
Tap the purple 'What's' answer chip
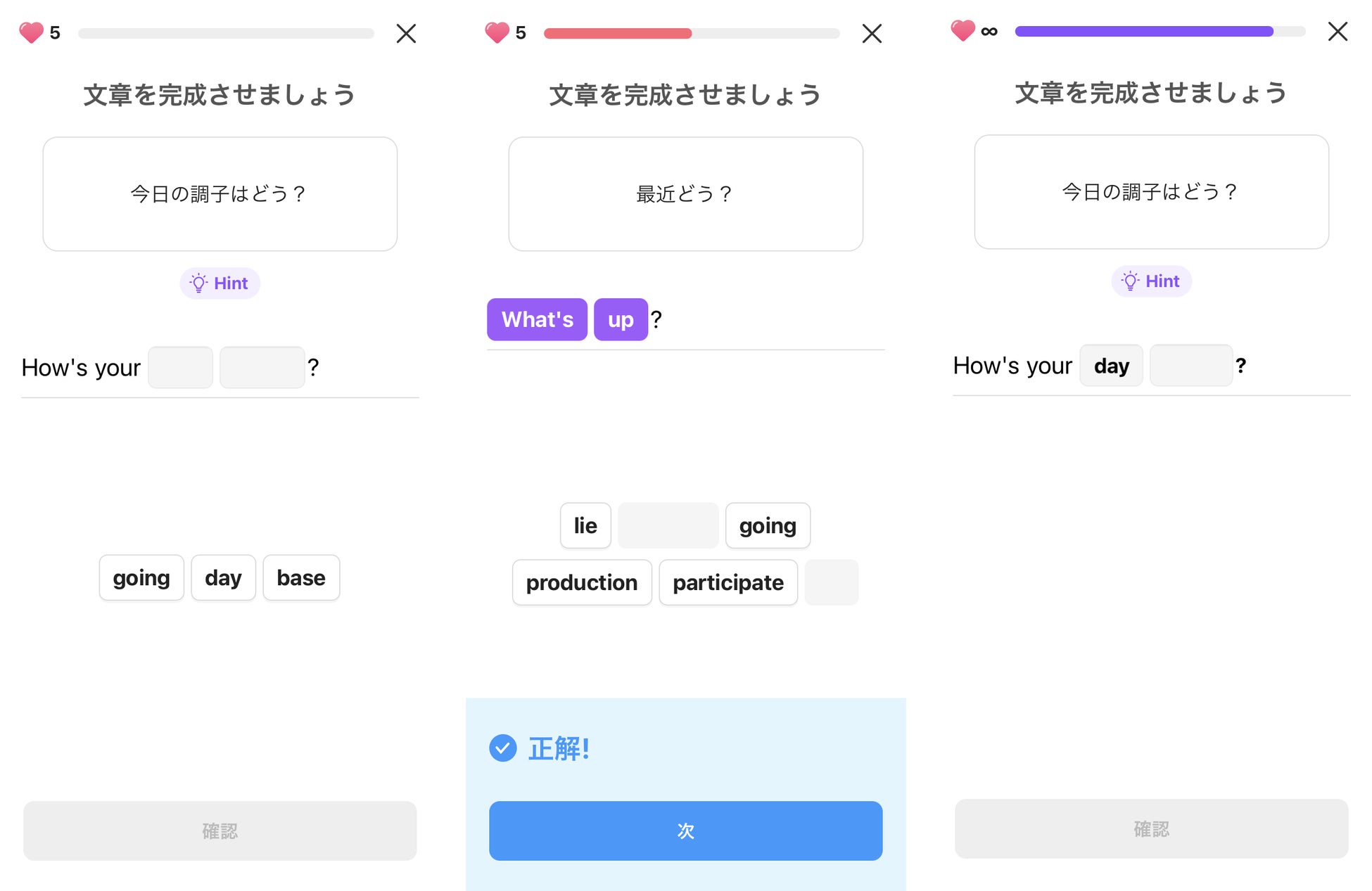click(537, 319)
